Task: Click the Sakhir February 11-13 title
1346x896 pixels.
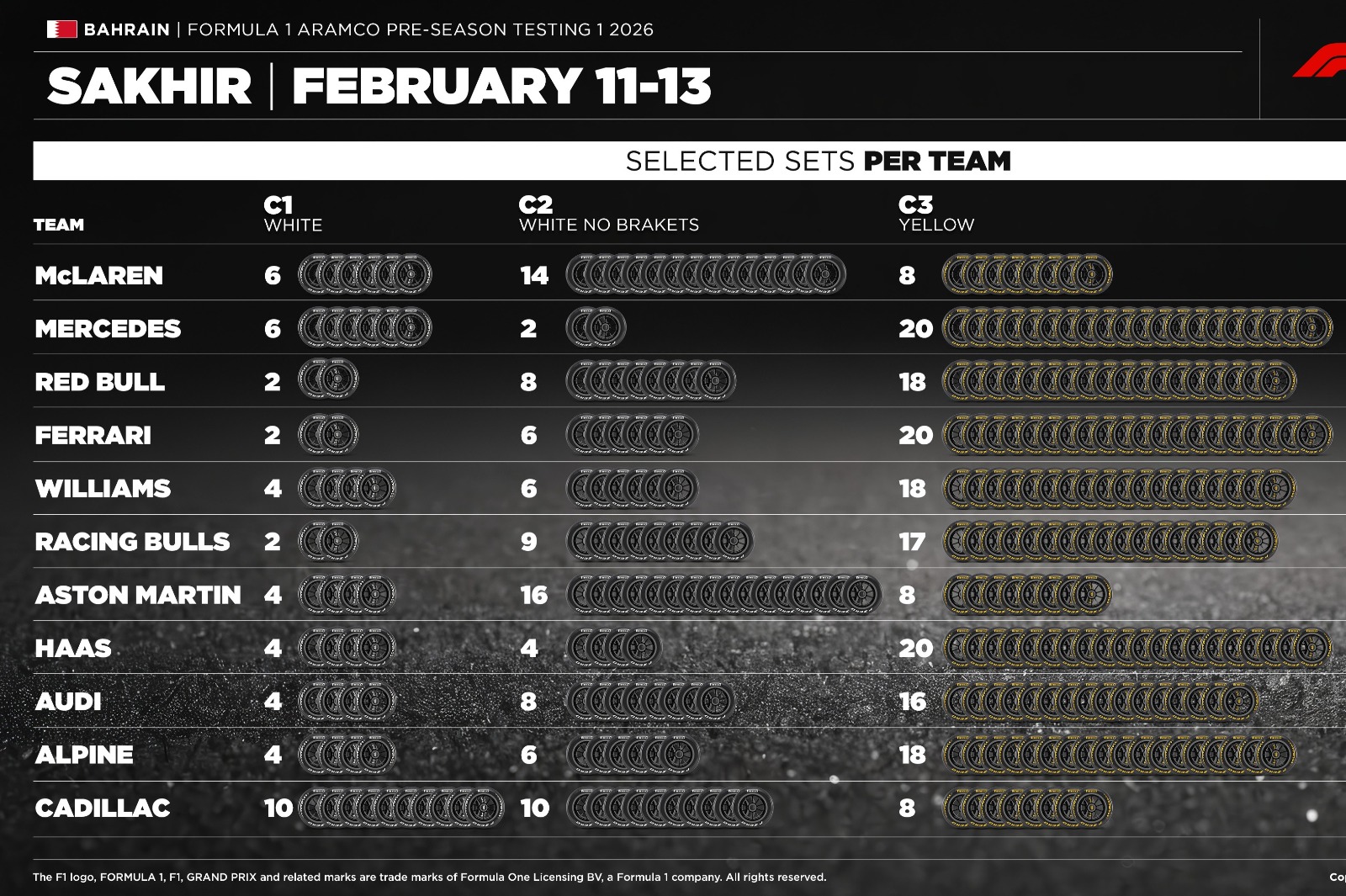Action: 379,87
